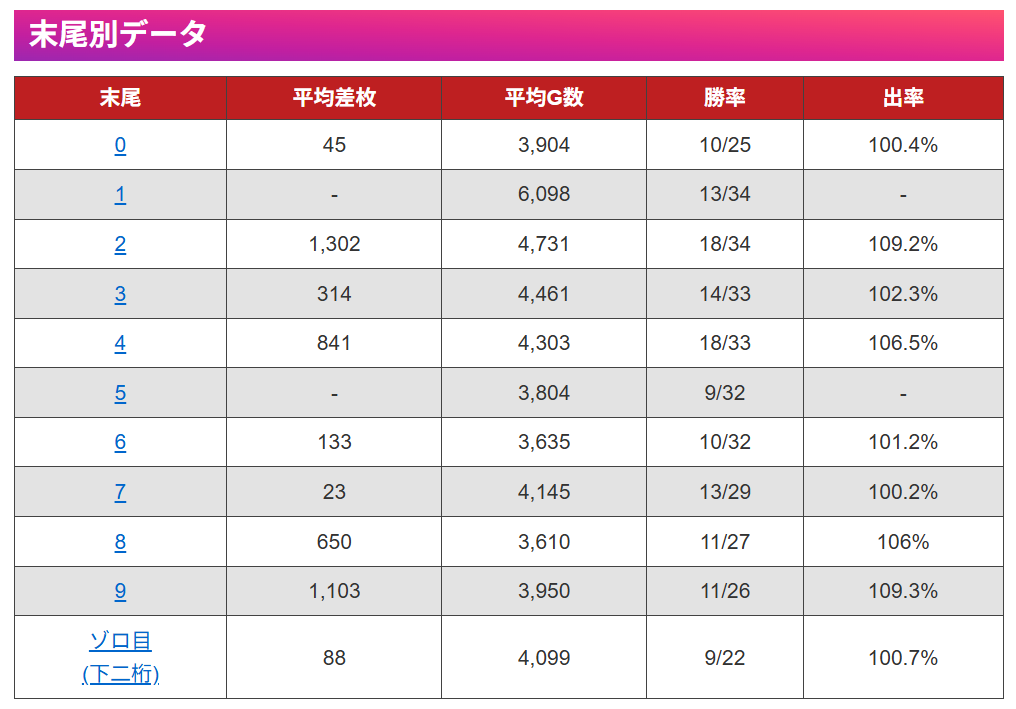The height and width of the screenshot is (709, 1016).
Task: Select the suffix 3 link
Action: tap(120, 294)
